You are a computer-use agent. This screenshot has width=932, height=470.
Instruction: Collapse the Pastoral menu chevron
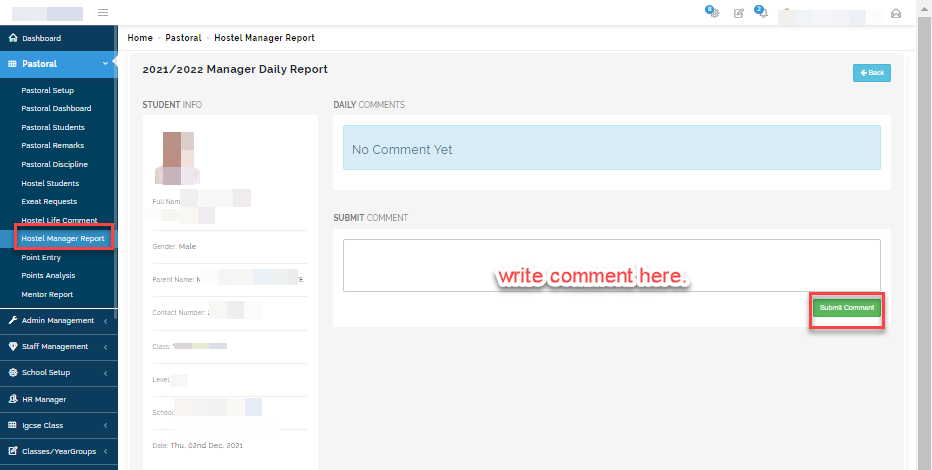pos(105,63)
